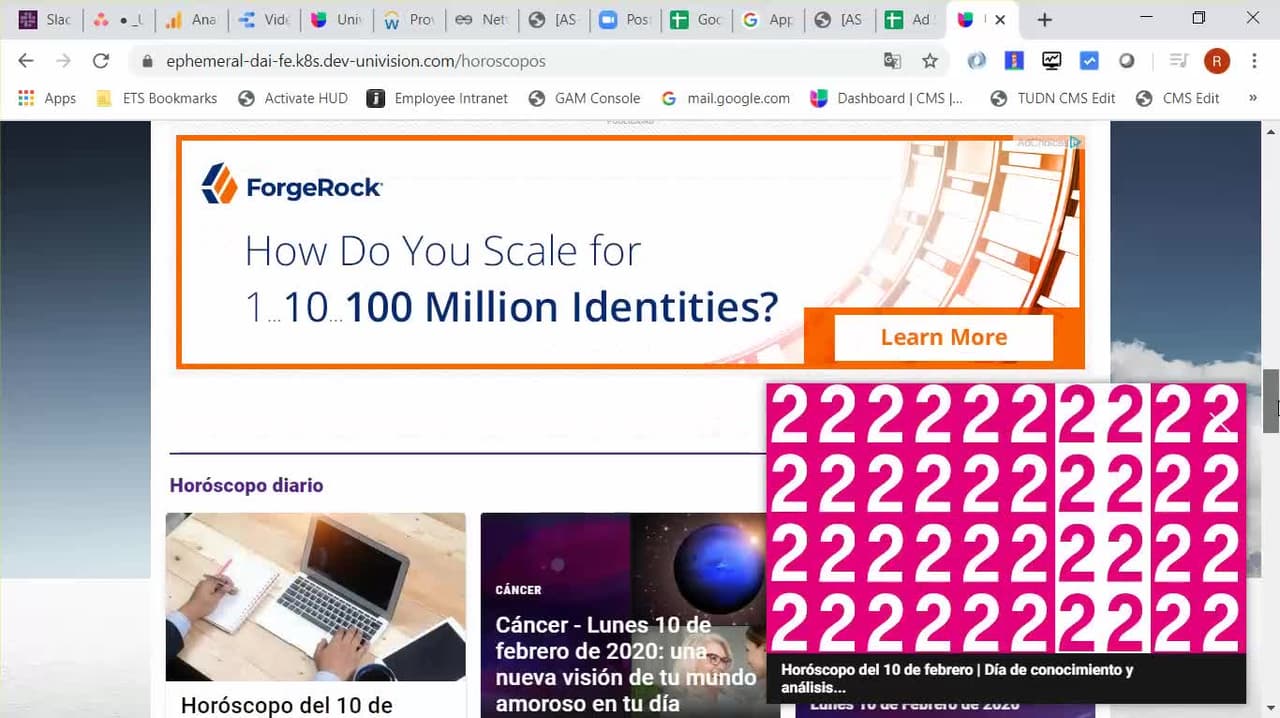Bookmark this page with the star icon
This screenshot has height=718, width=1280.
[x=930, y=61]
